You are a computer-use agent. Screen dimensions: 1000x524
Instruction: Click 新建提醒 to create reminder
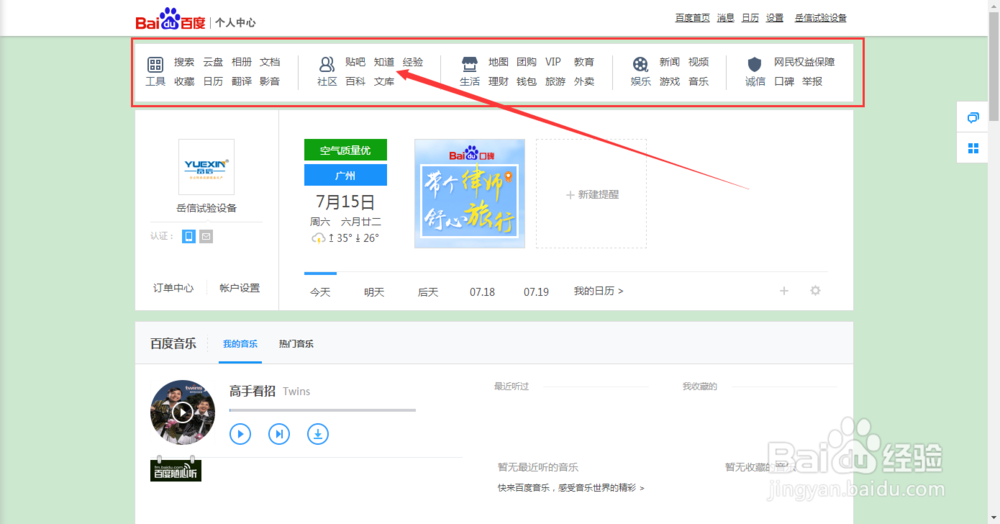pyautogui.click(x=592, y=194)
